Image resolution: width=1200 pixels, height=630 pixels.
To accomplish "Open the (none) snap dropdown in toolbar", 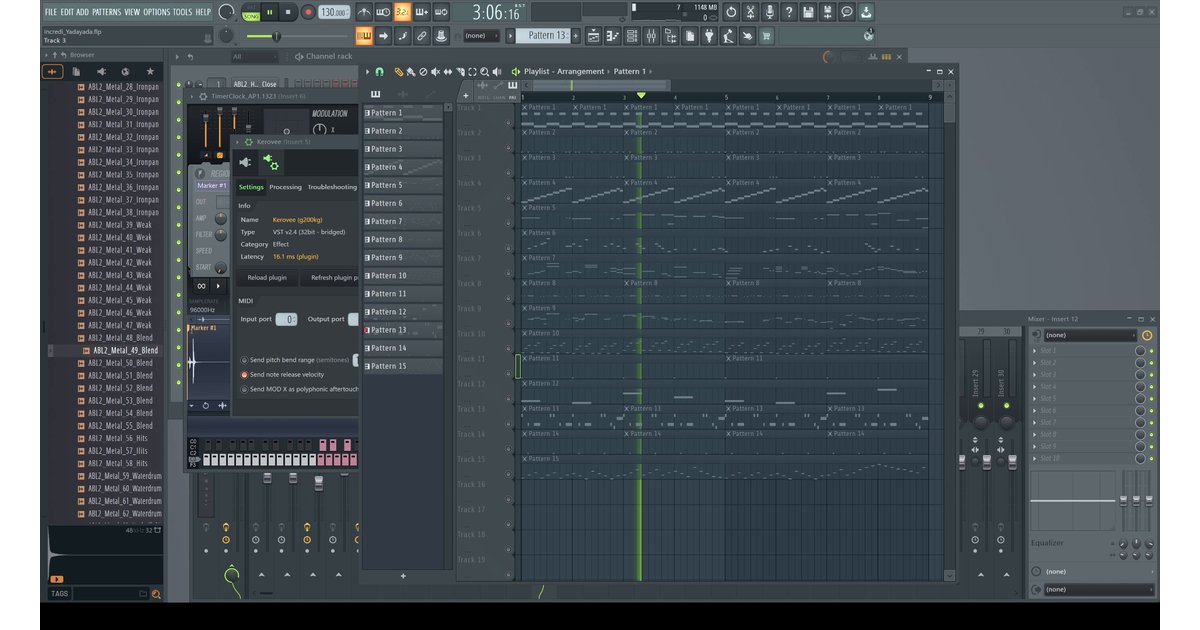I will pos(481,36).
